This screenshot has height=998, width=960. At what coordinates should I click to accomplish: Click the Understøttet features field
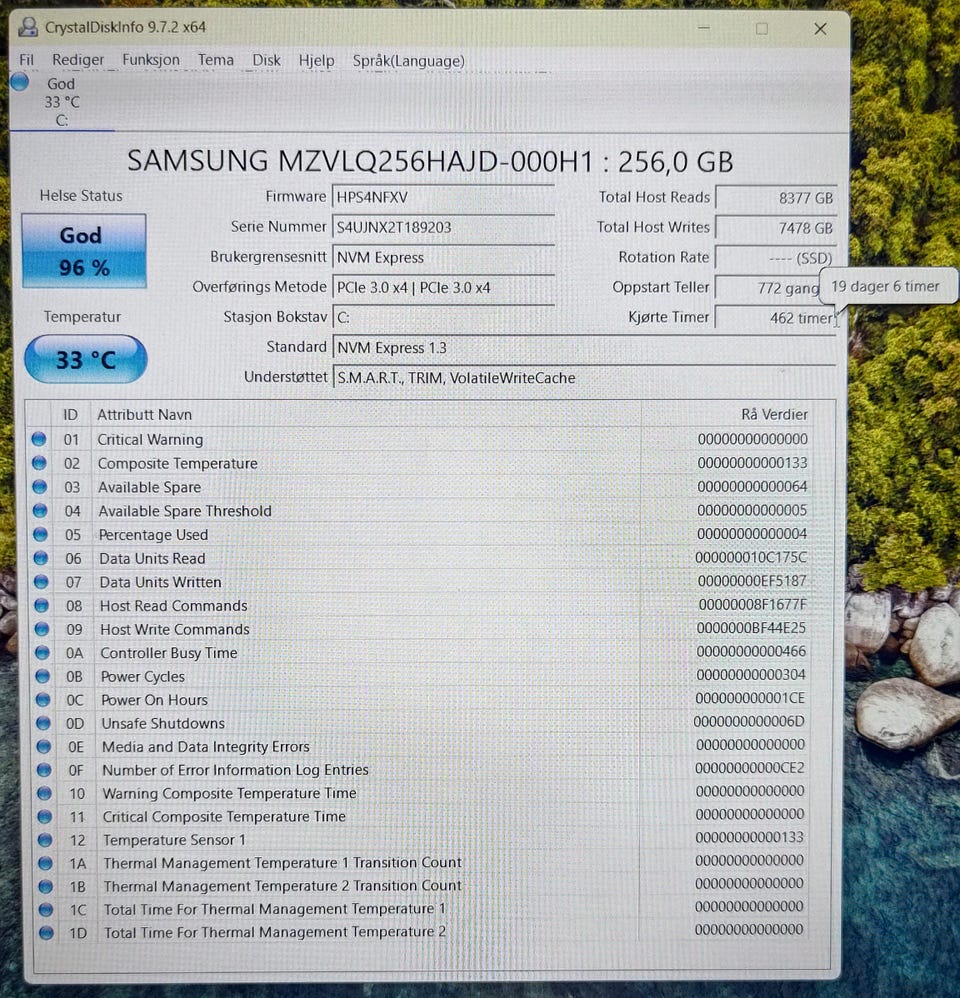pos(584,377)
